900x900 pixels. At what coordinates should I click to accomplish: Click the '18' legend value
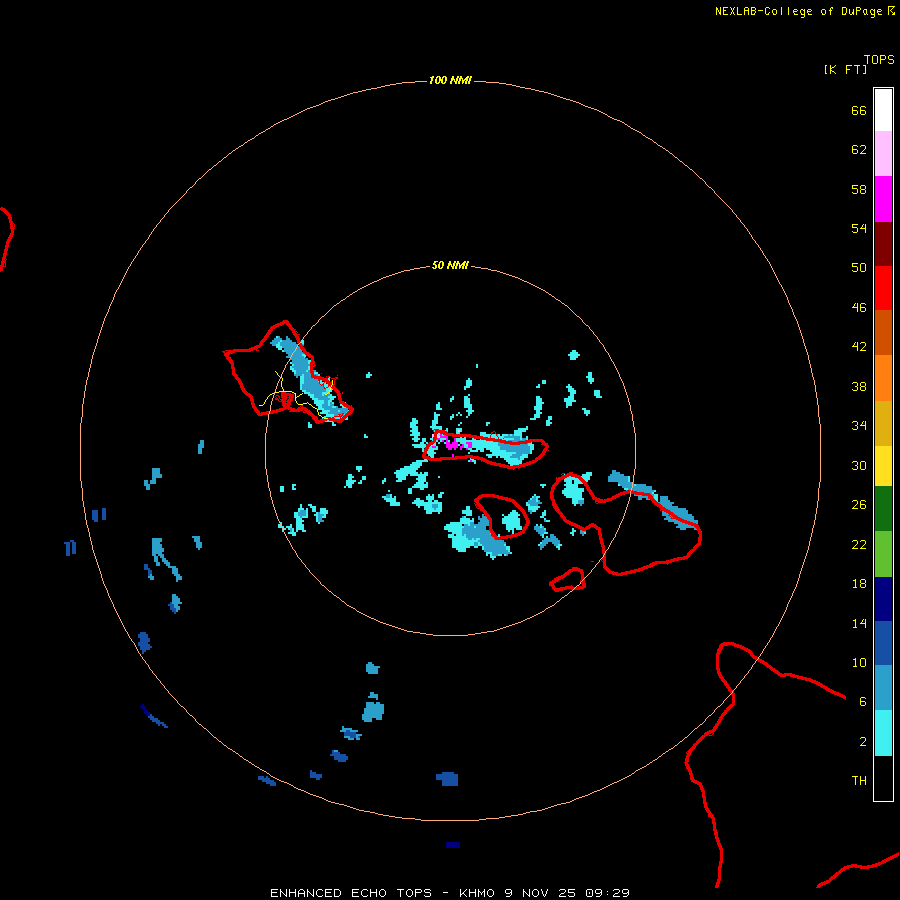(859, 584)
